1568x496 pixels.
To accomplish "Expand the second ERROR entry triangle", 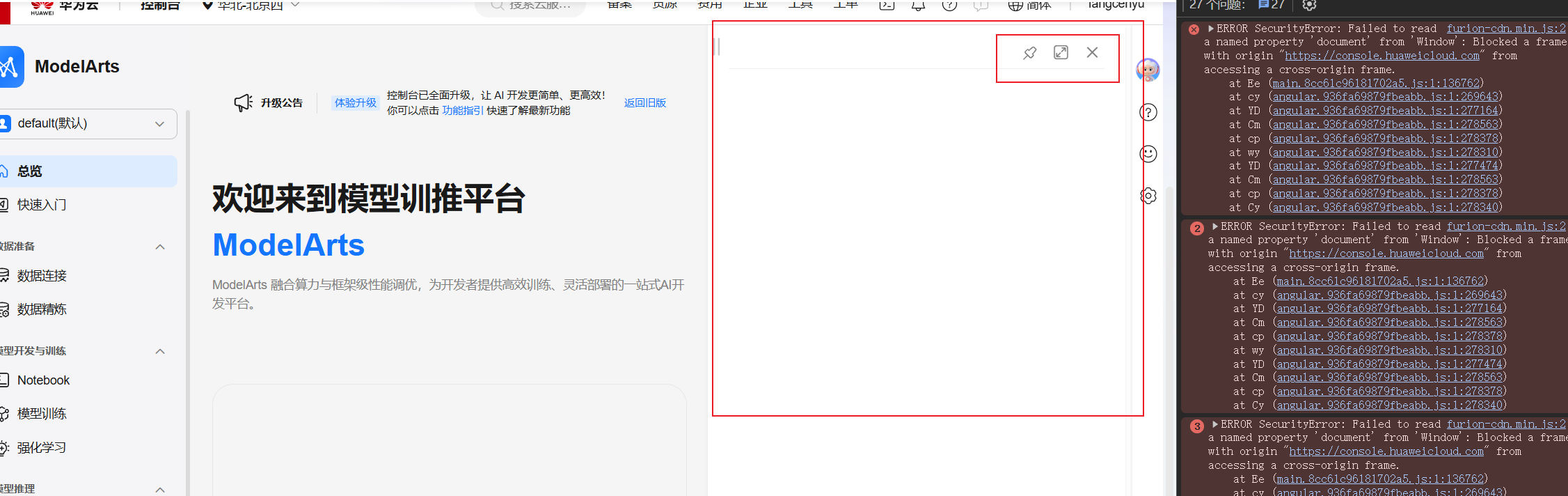I will tap(1215, 226).
